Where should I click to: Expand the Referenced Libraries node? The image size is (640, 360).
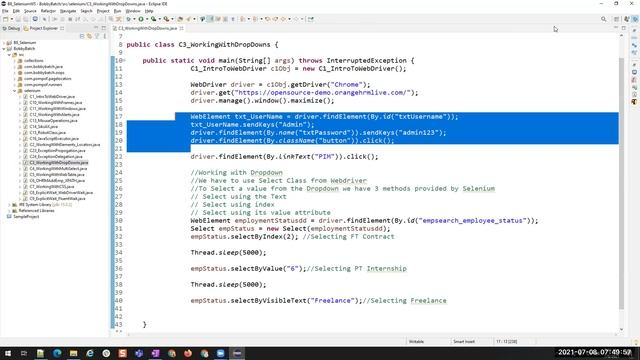pos(9,211)
